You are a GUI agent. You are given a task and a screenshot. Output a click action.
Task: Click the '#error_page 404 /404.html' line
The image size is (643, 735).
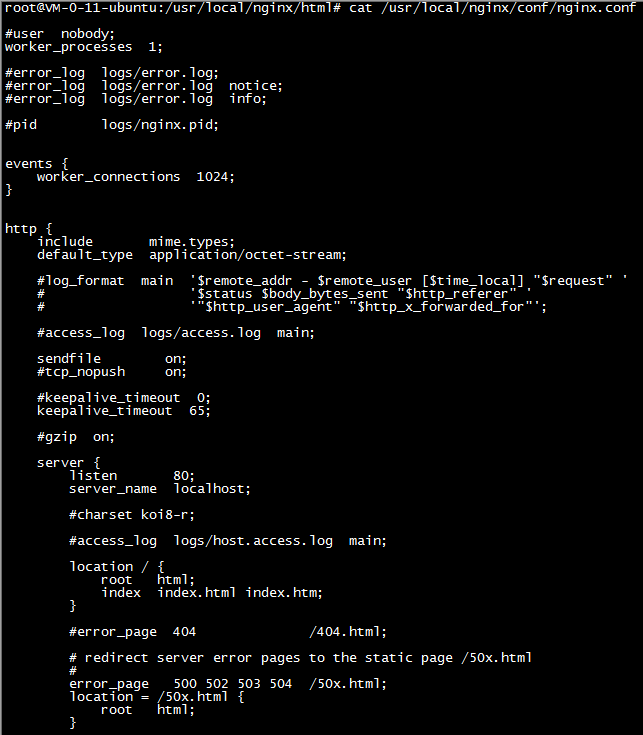click(x=228, y=632)
